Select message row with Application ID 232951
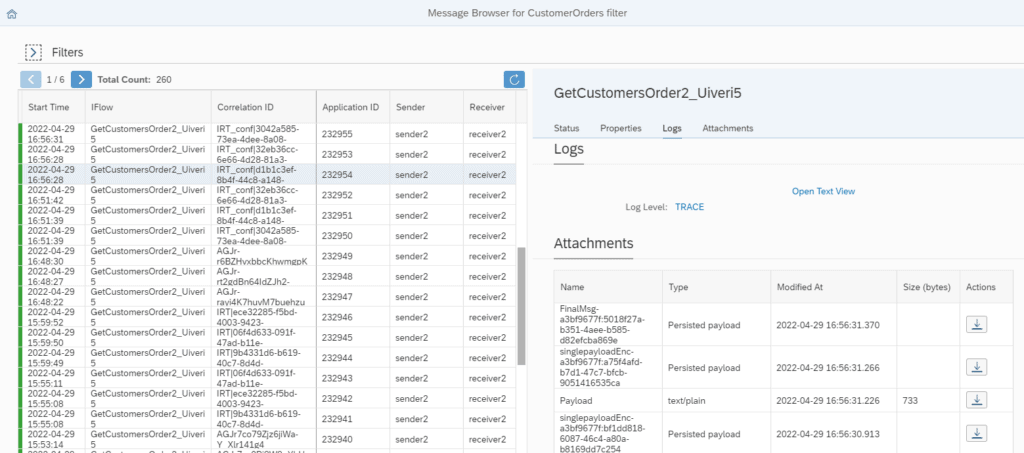Viewport: 1024px width, 453px height. [x=268, y=215]
